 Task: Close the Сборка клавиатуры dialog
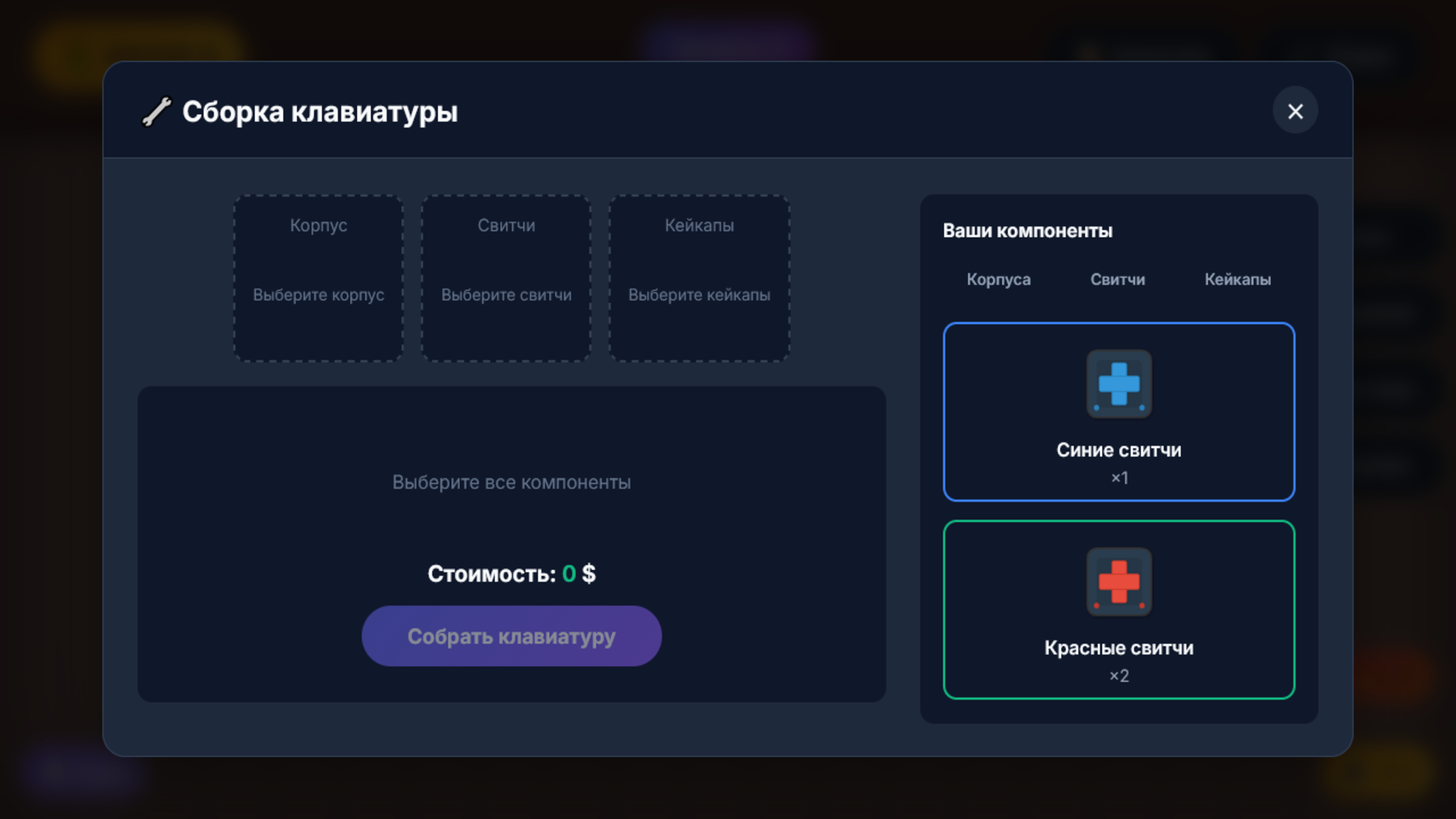(x=1296, y=111)
